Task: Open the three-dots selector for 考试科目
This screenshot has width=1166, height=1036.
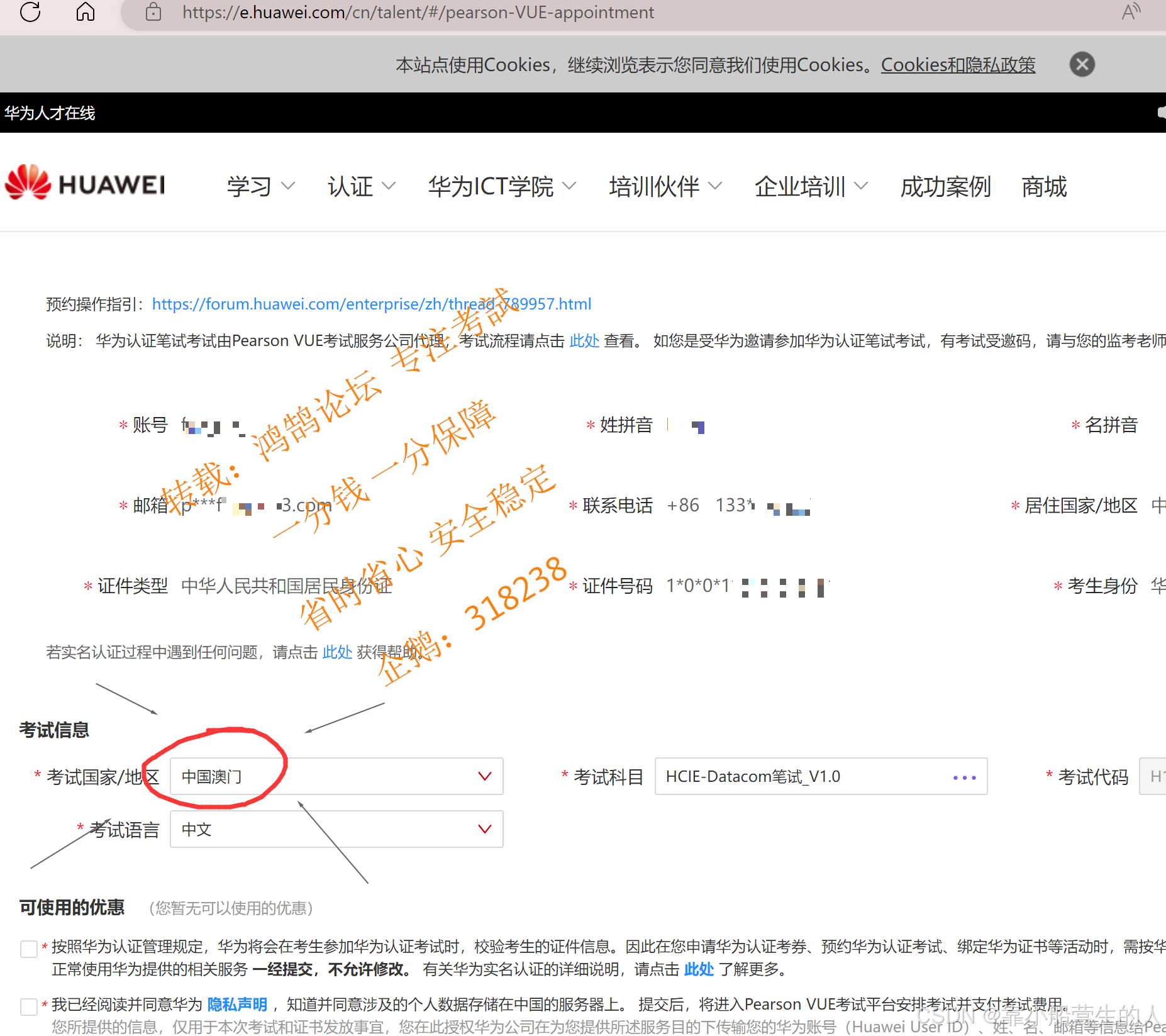Action: [964, 777]
